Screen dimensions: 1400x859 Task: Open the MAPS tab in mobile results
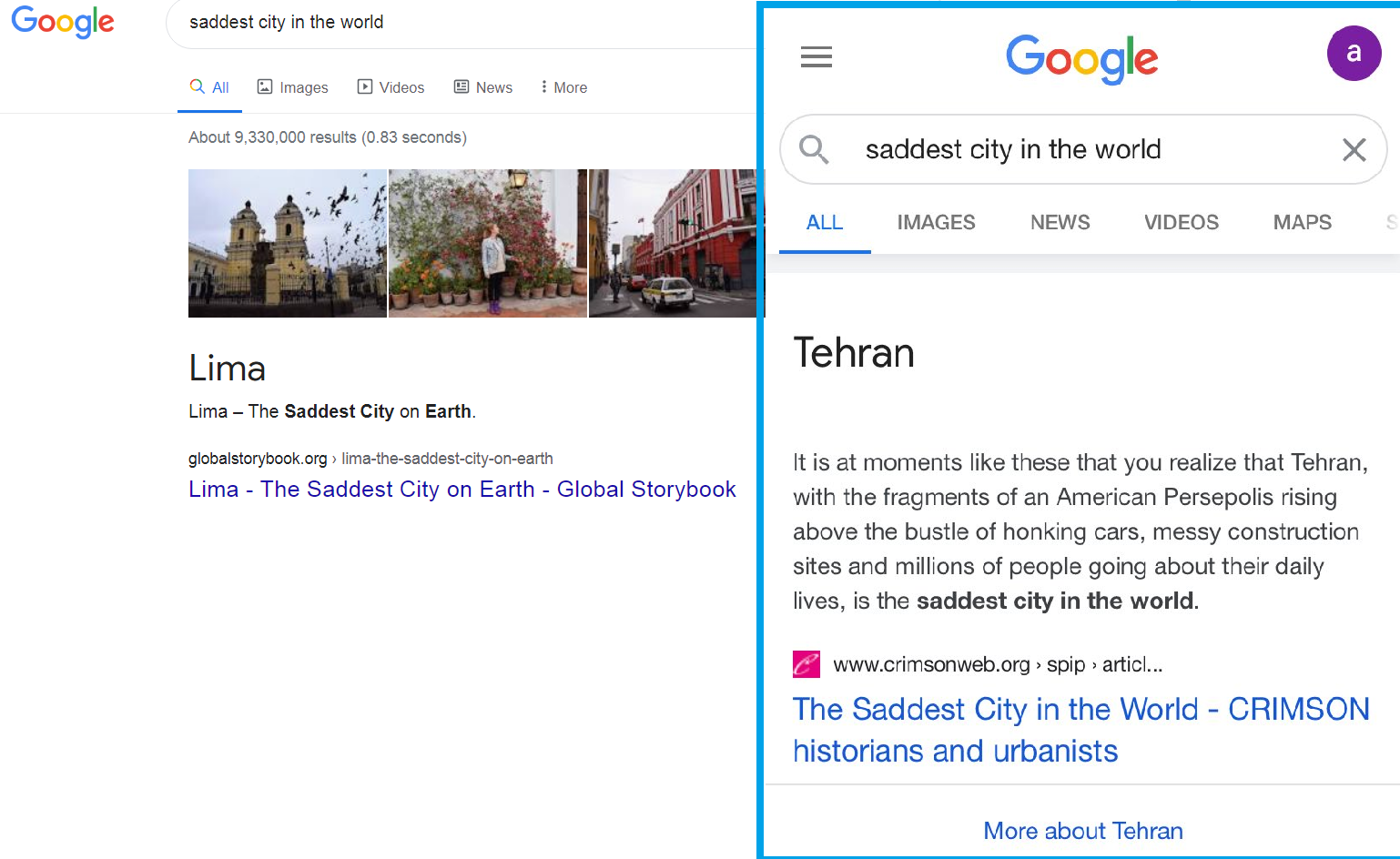coord(1303,222)
